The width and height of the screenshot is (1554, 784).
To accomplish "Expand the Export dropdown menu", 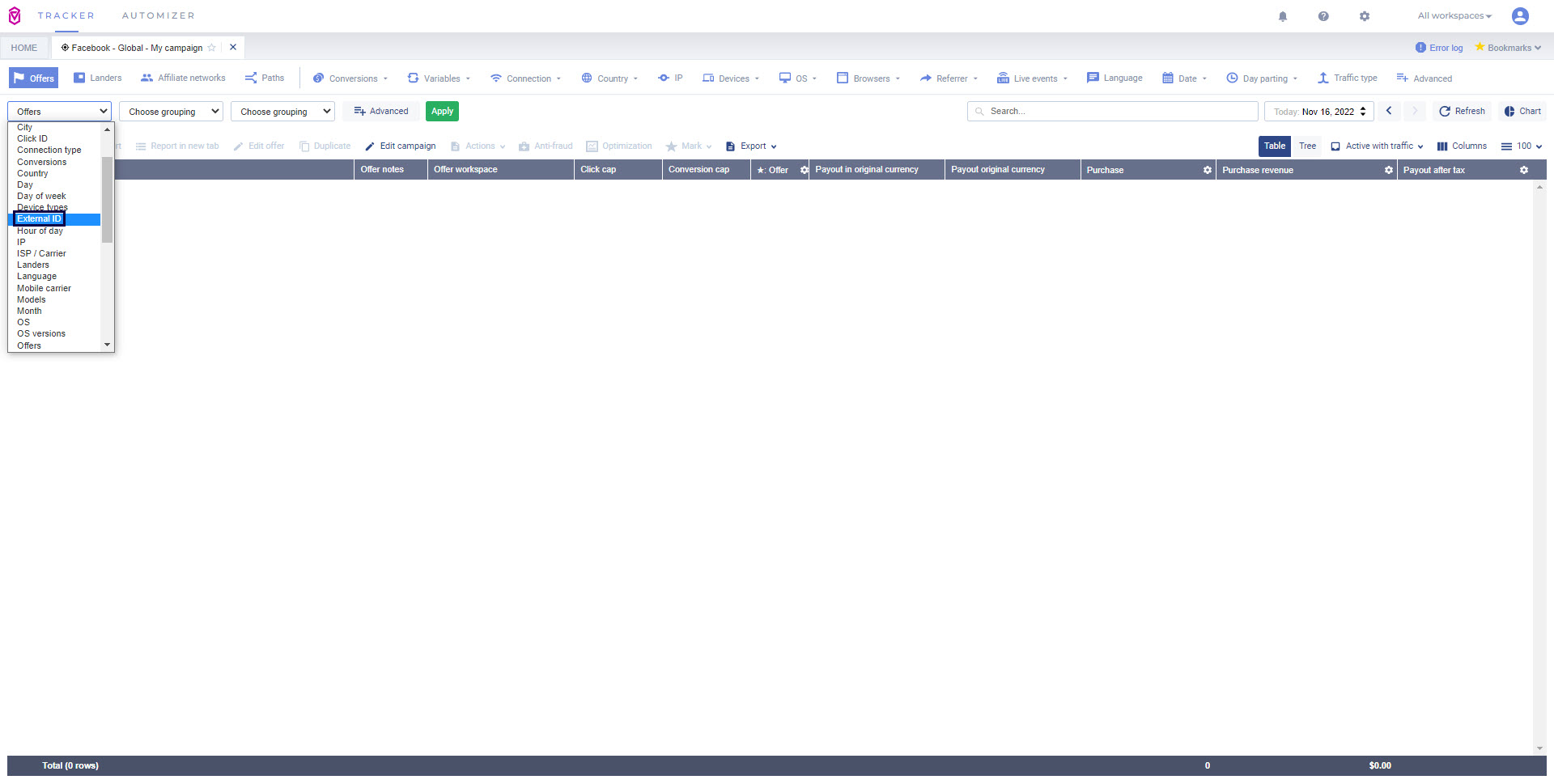I will tap(752, 146).
